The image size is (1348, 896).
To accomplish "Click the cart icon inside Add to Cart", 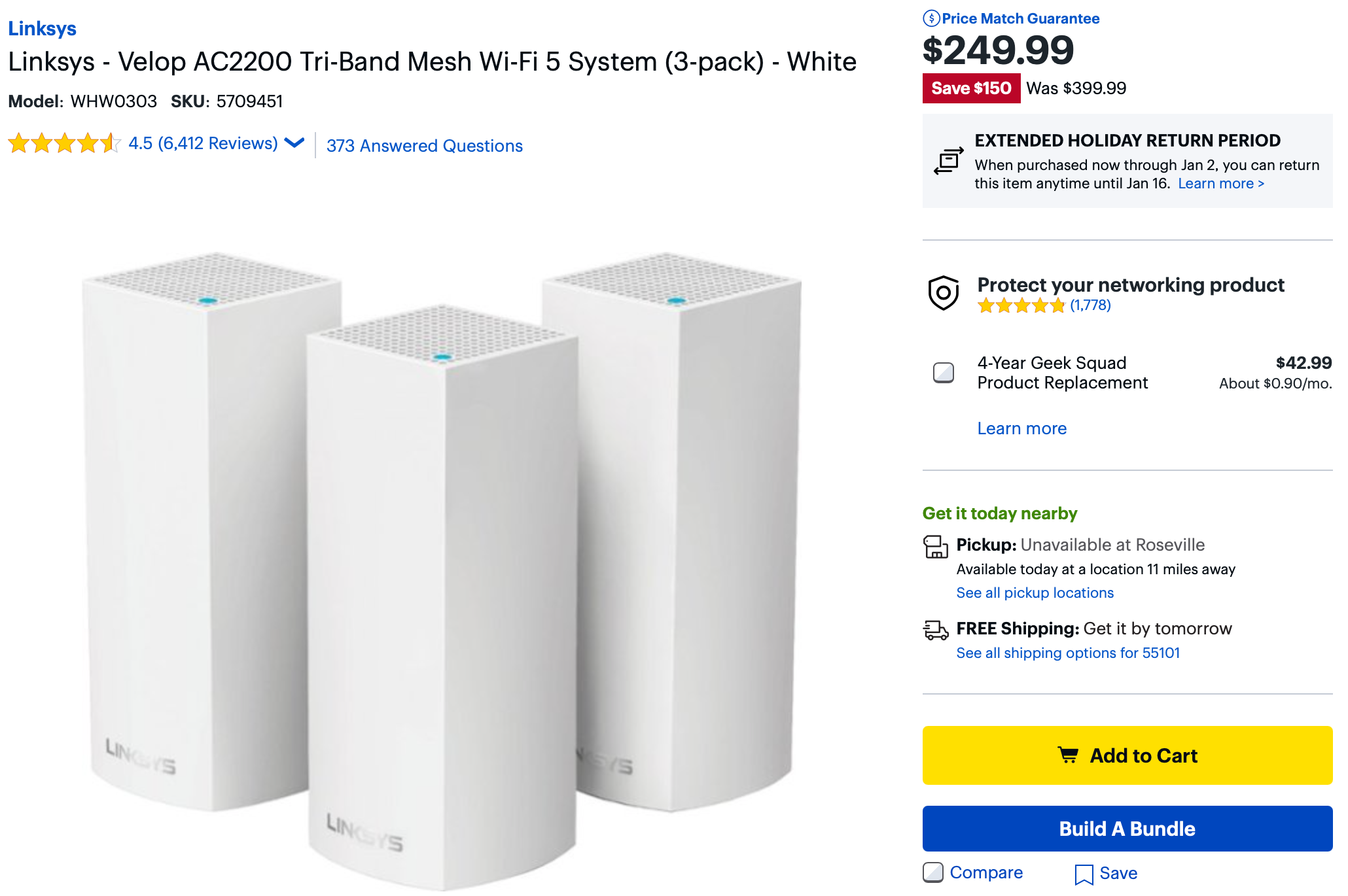I will tap(1069, 755).
